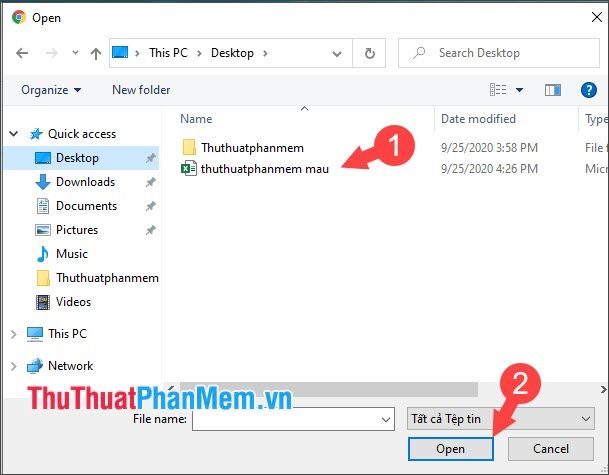Click the Cancel button
Image resolution: width=609 pixels, height=475 pixels.
click(550, 449)
